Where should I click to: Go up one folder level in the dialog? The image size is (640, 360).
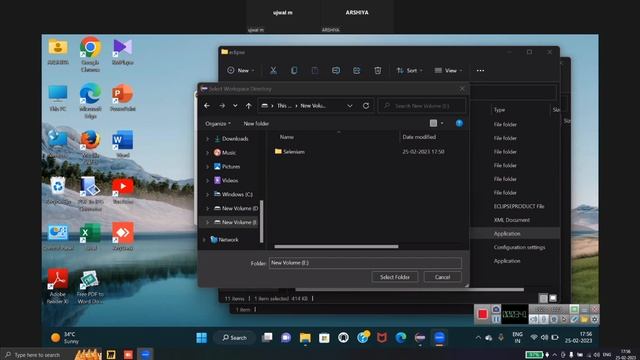[x=249, y=106]
